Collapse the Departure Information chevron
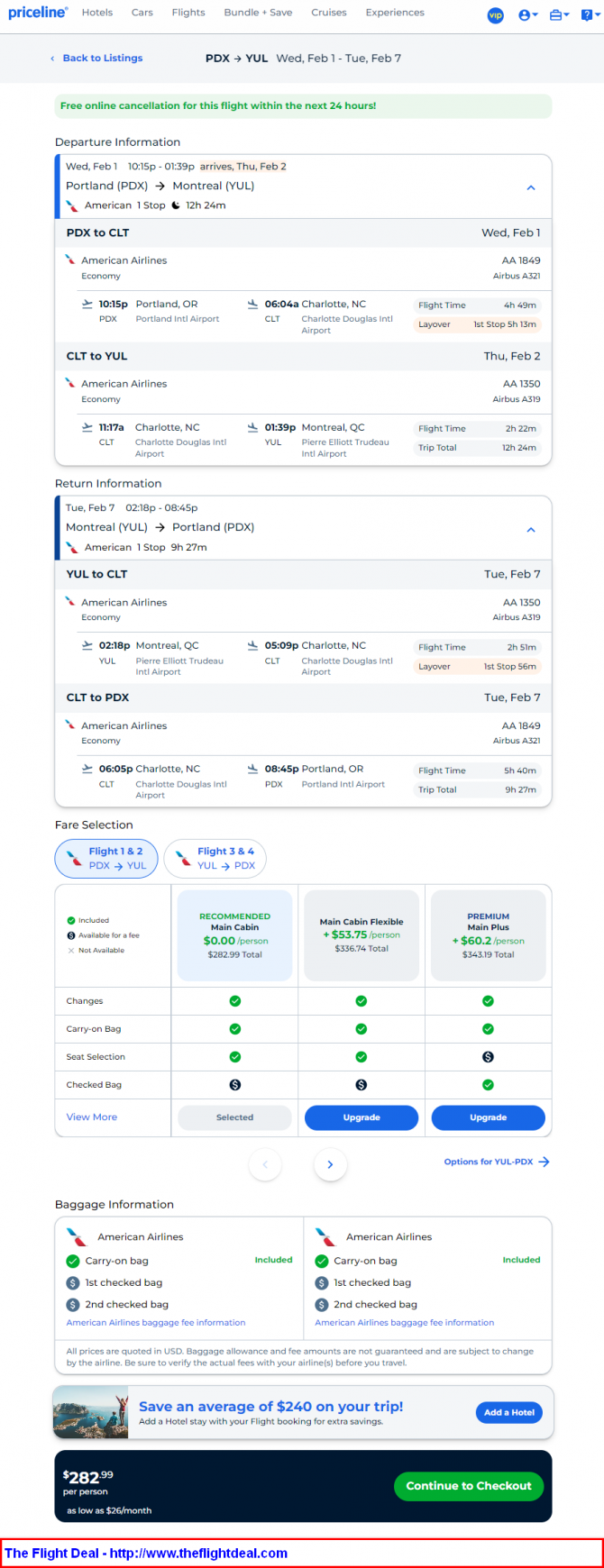The image size is (604, 1568). [x=531, y=187]
